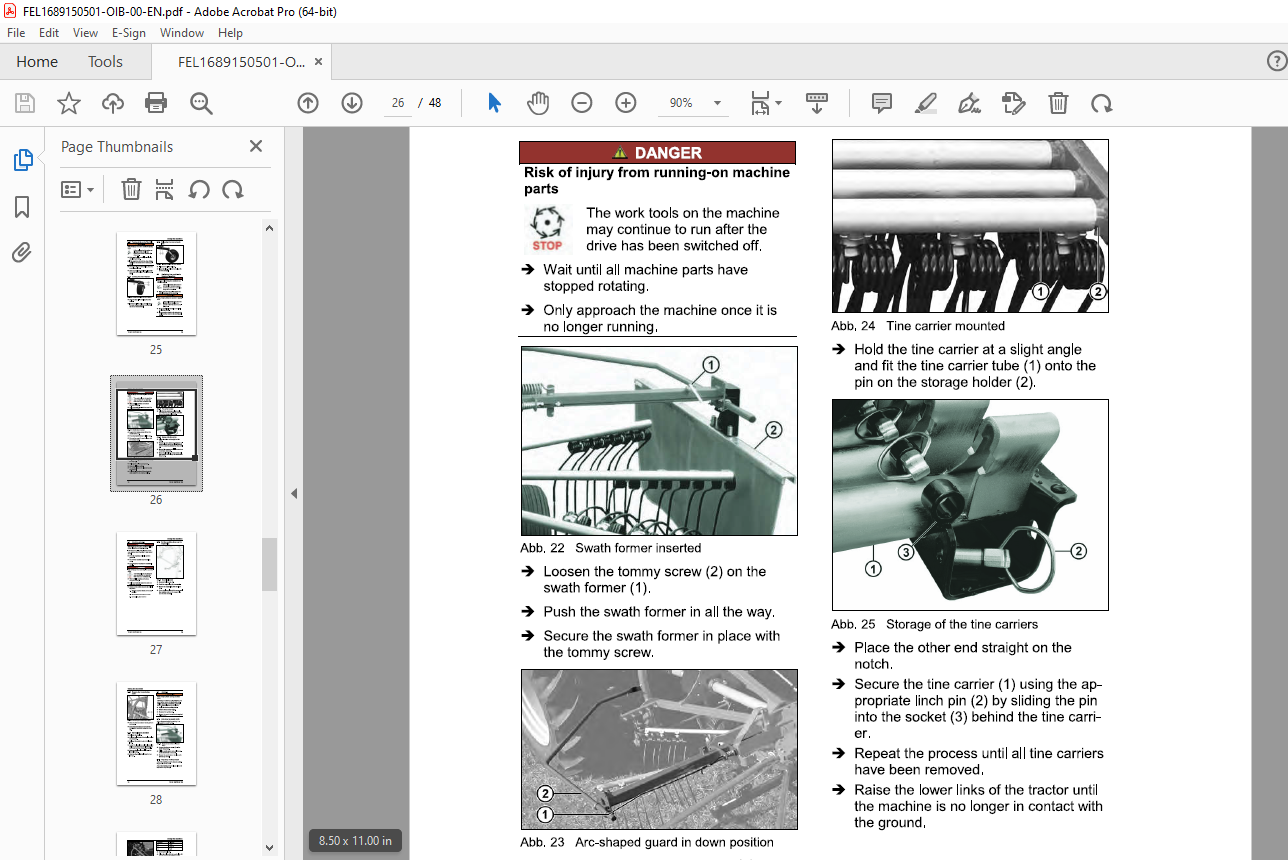Select page 28 thumbnail

coord(156,733)
